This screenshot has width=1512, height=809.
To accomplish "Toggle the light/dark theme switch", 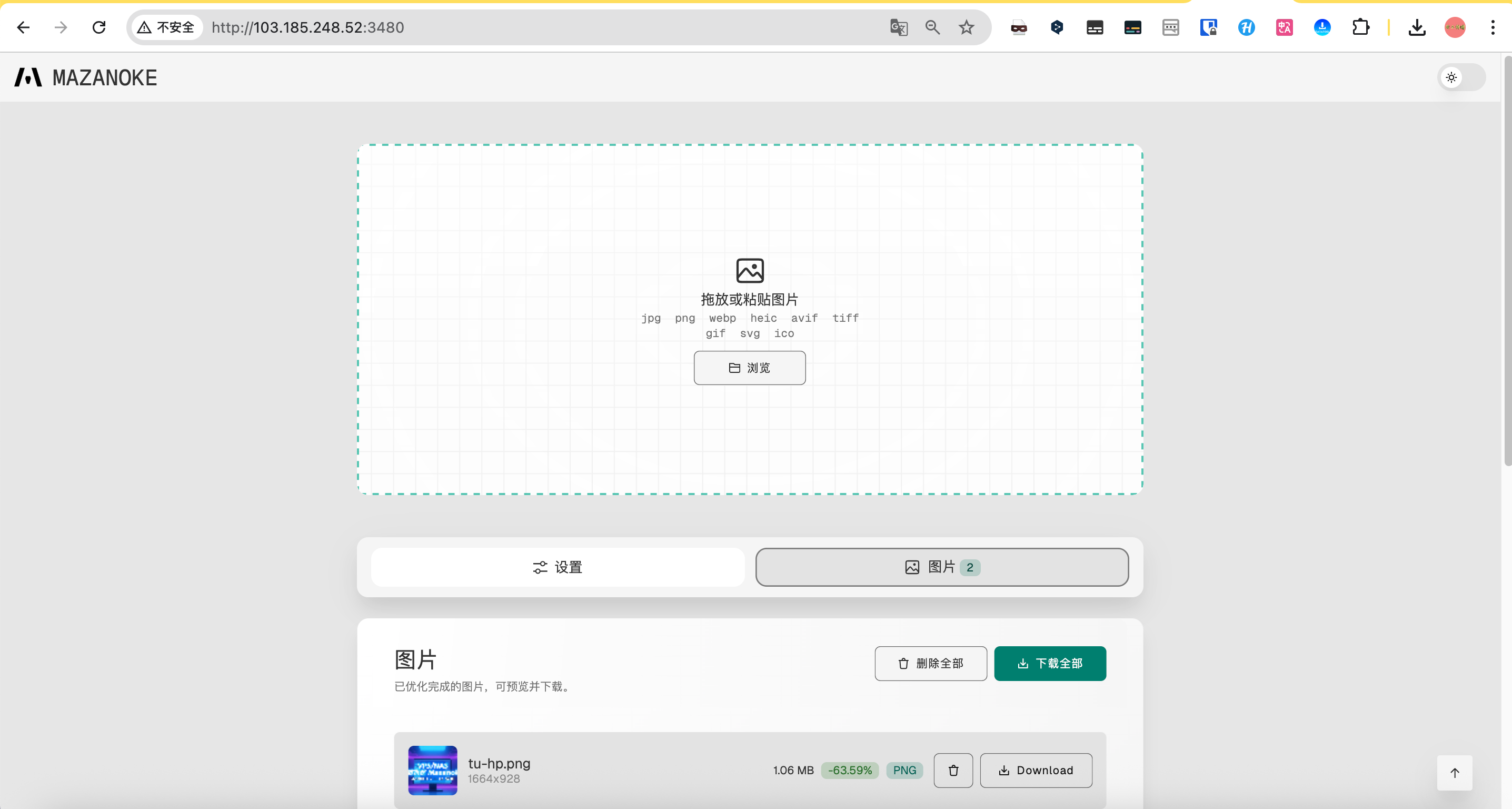I will pyautogui.click(x=1461, y=77).
